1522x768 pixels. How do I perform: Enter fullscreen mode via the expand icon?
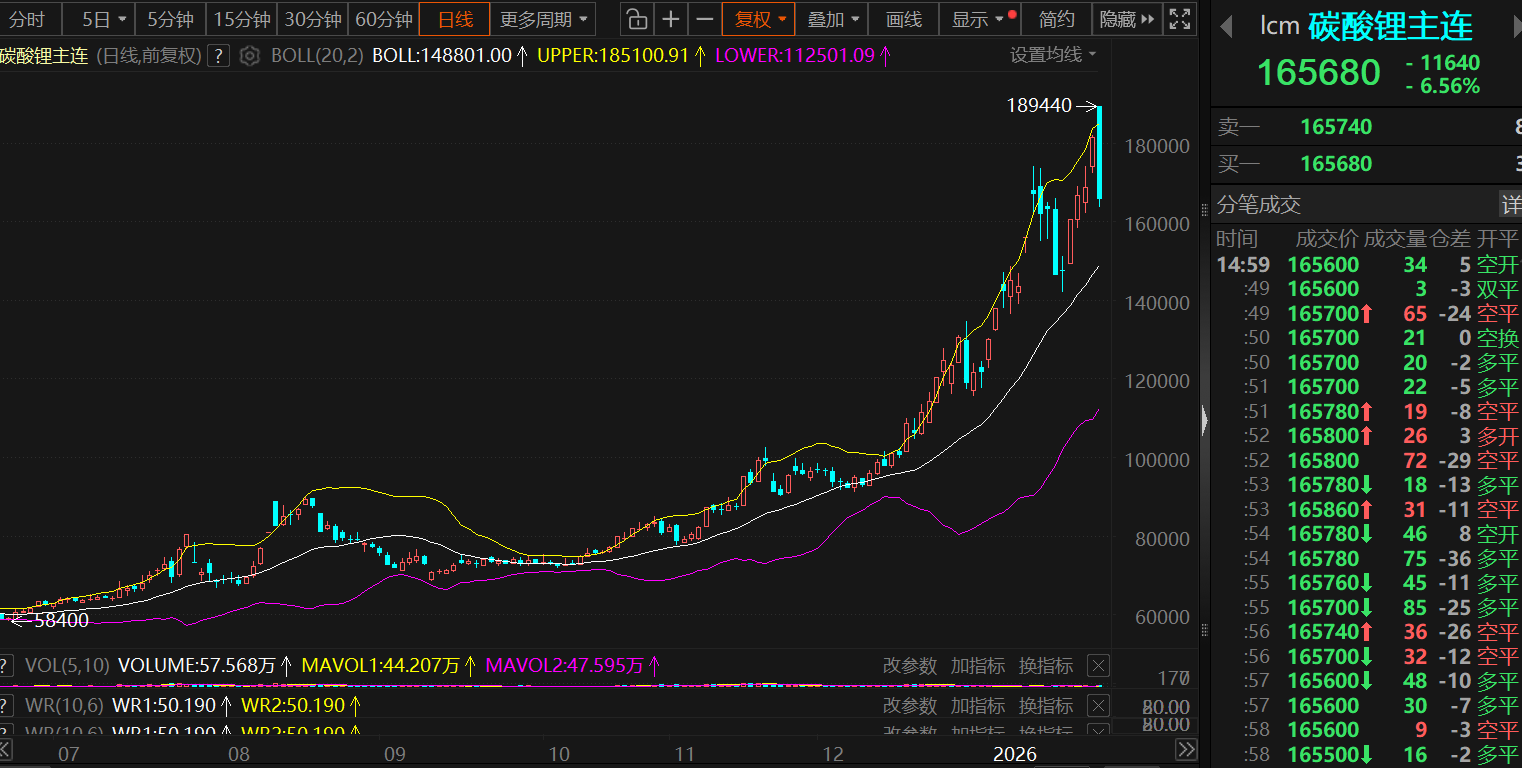click(x=1180, y=19)
